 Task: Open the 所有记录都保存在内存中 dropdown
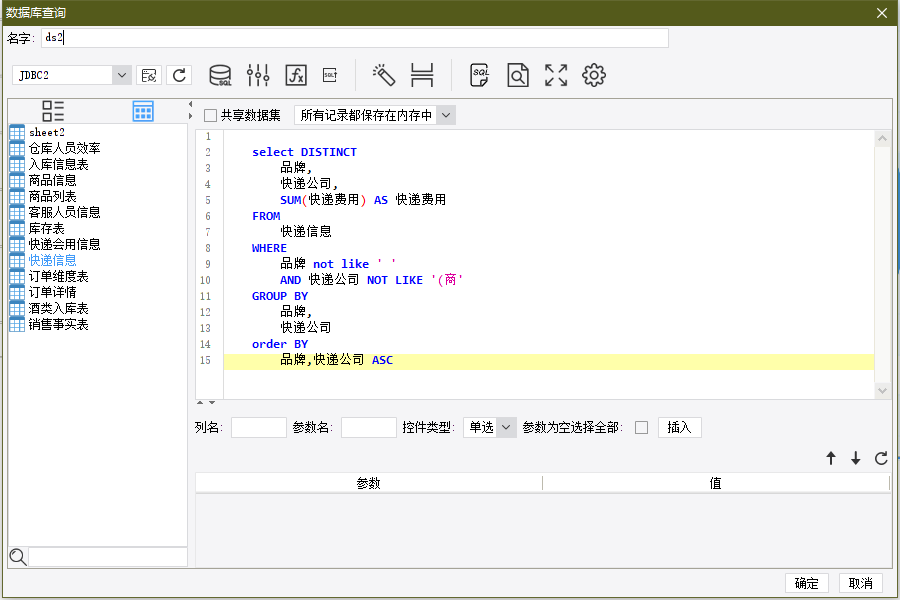(x=446, y=115)
